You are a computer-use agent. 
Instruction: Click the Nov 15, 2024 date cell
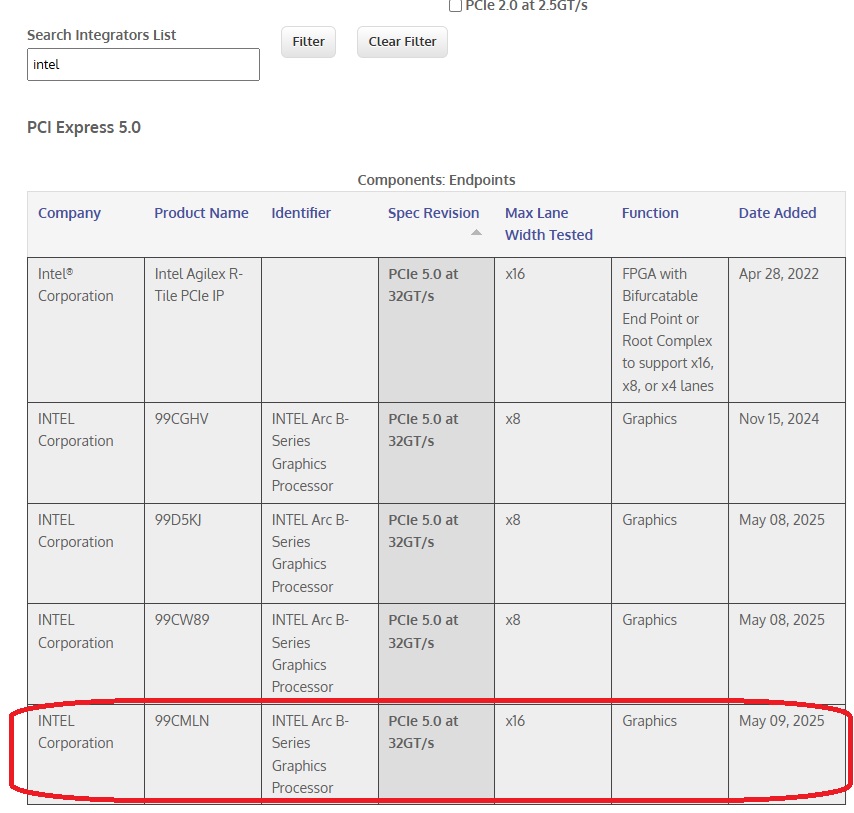(787, 453)
